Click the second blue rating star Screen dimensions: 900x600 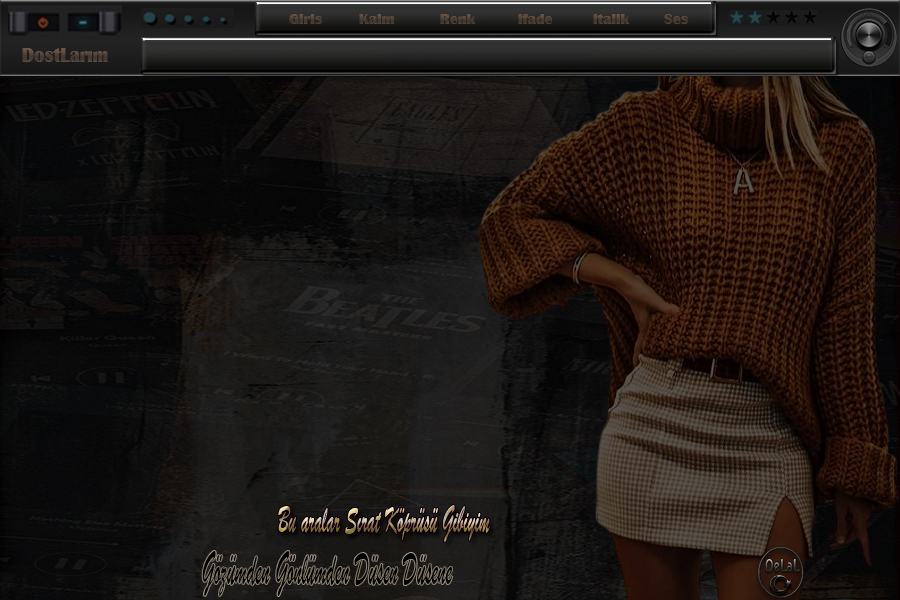pos(755,17)
